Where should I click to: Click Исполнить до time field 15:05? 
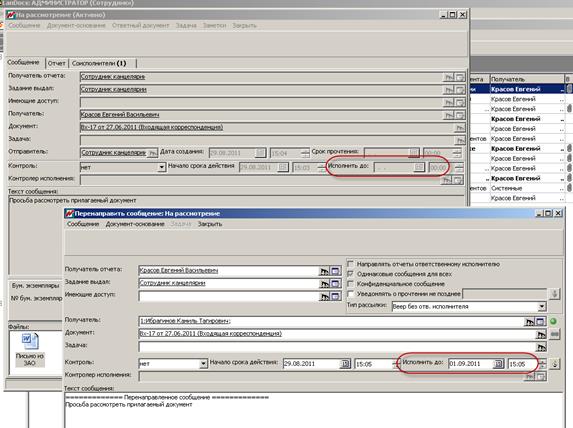pyautogui.click(x=523, y=364)
